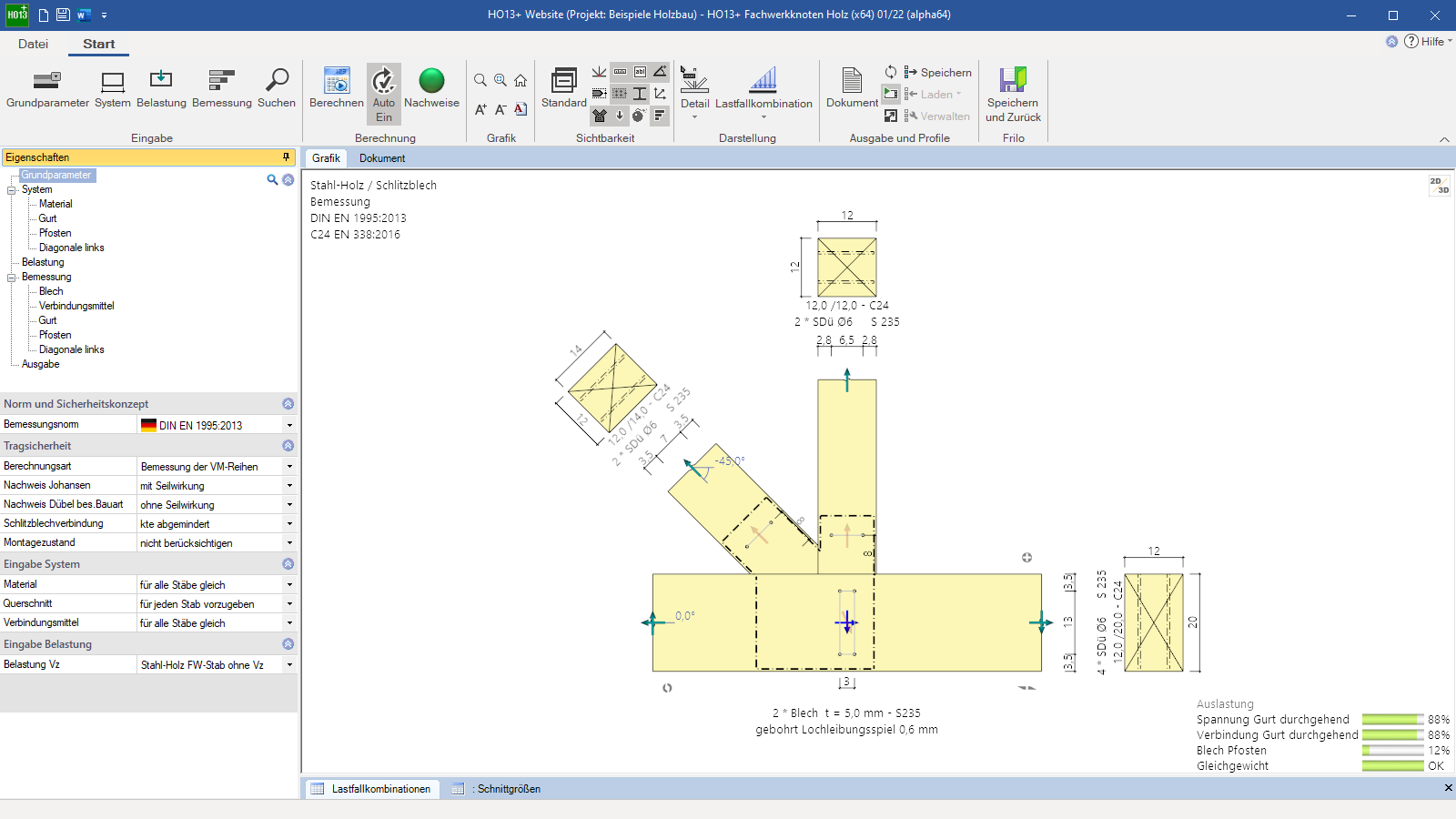Open the System input icon

click(x=113, y=89)
